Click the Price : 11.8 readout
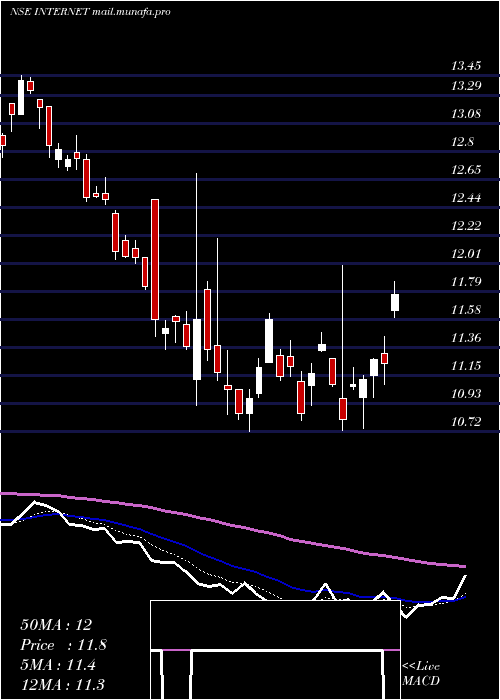The width and height of the screenshot is (500, 700). click(63, 645)
